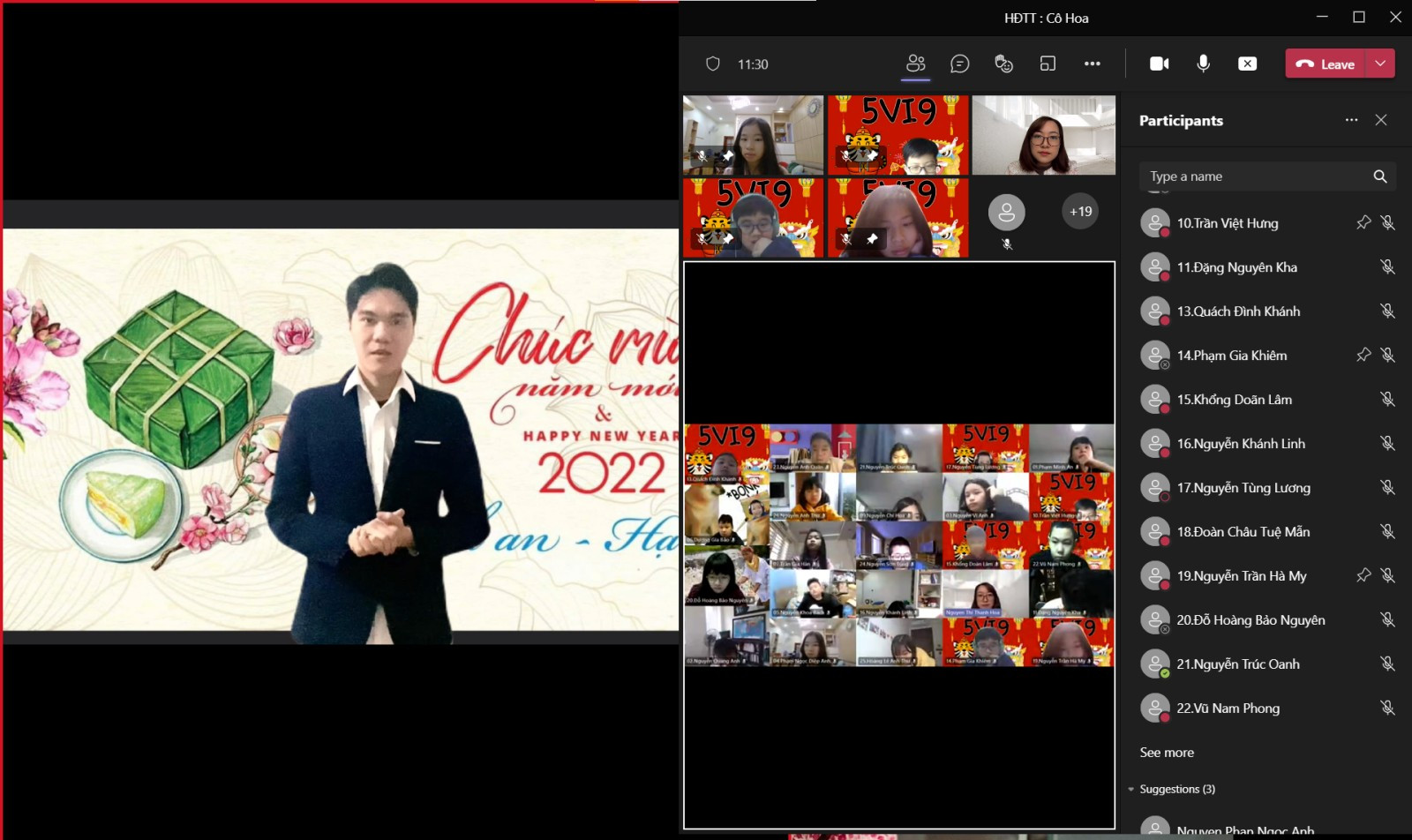This screenshot has height=840, width=1412.
Task: Open the Rooms icon in toolbar
Action: [1048, 64]
